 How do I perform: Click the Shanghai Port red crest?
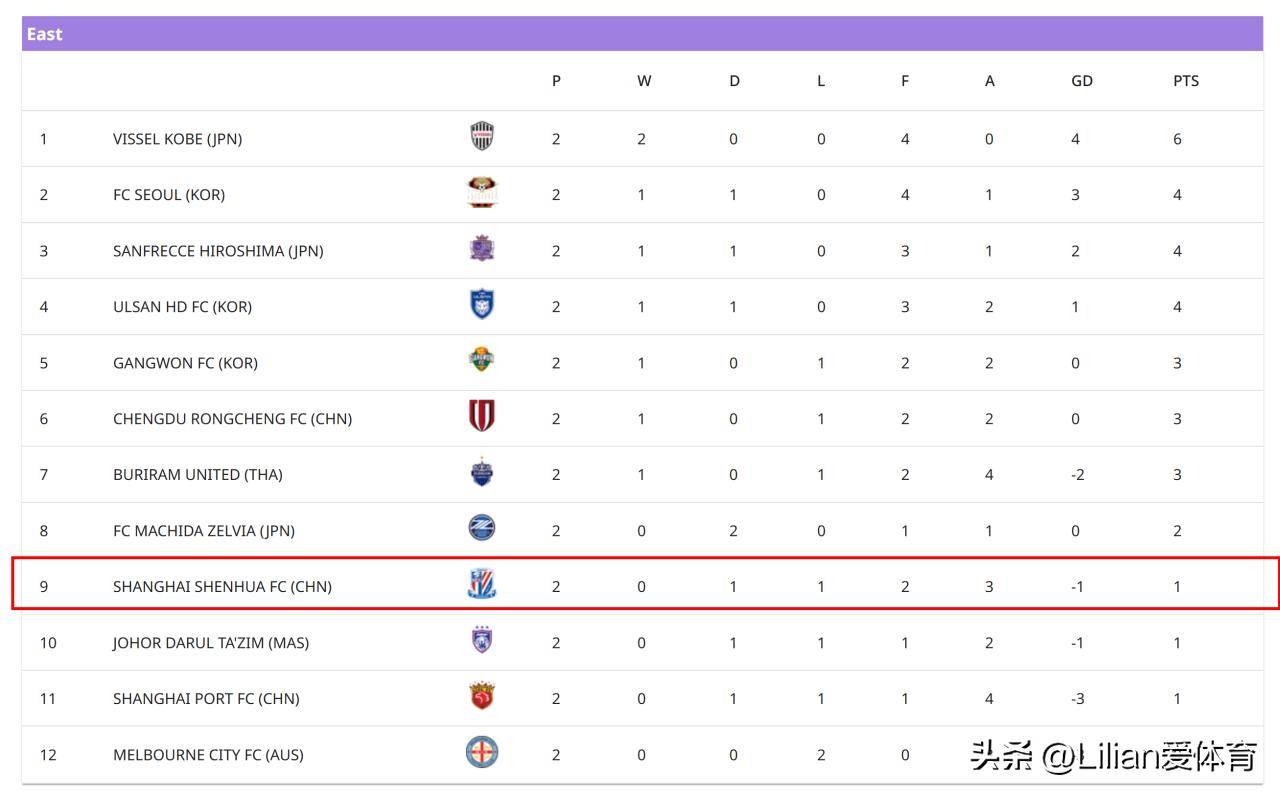482,696
